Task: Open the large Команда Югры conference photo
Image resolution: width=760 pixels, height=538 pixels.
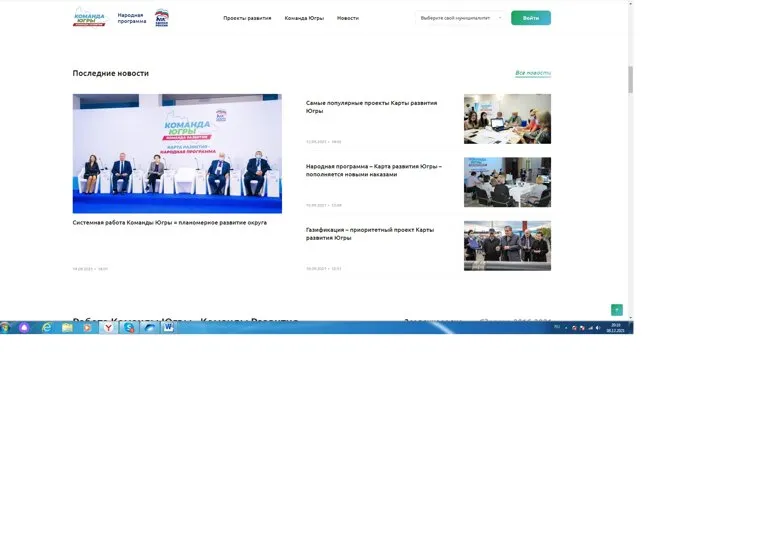Action: coord(177,153)
